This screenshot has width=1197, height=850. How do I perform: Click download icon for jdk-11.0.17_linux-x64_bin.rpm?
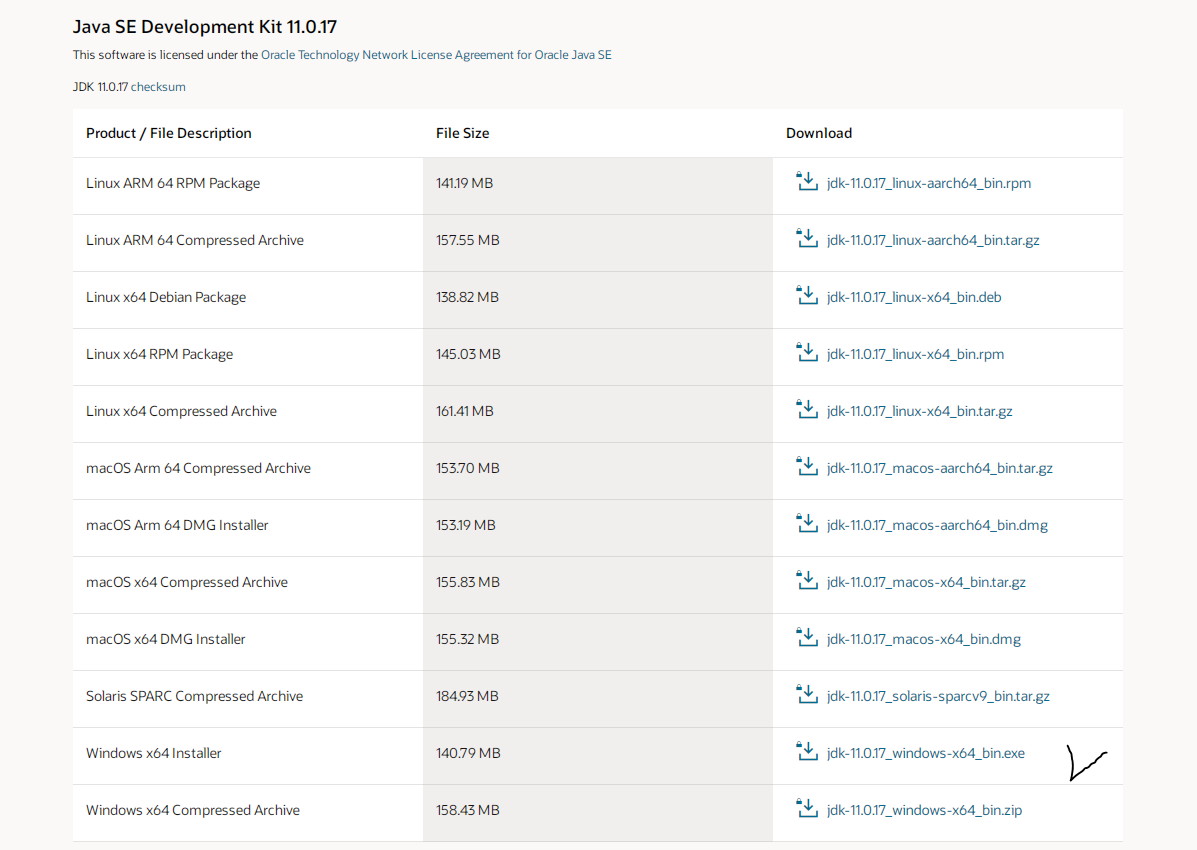tap(806, 353)
